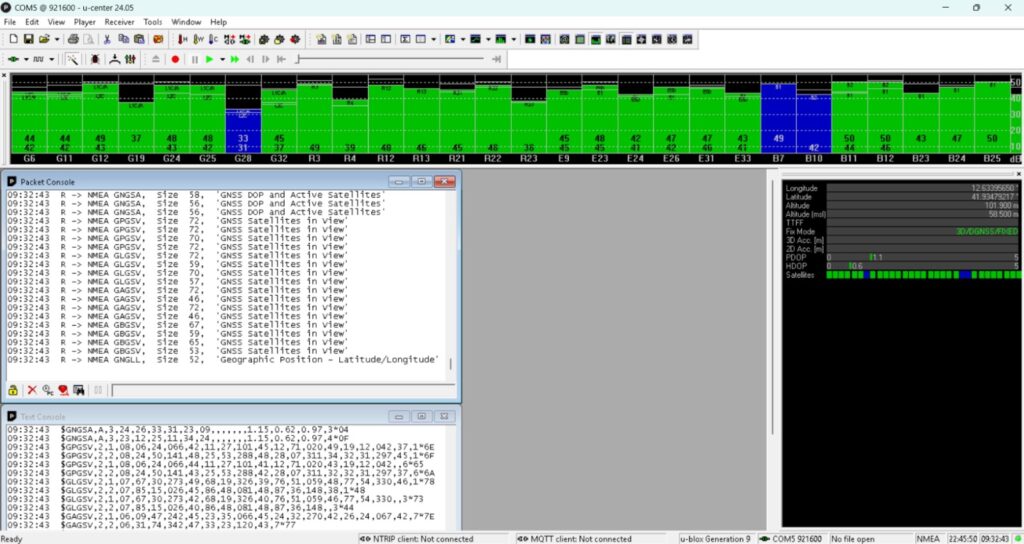Click the Packet Console filter icon

pos(63,390)
